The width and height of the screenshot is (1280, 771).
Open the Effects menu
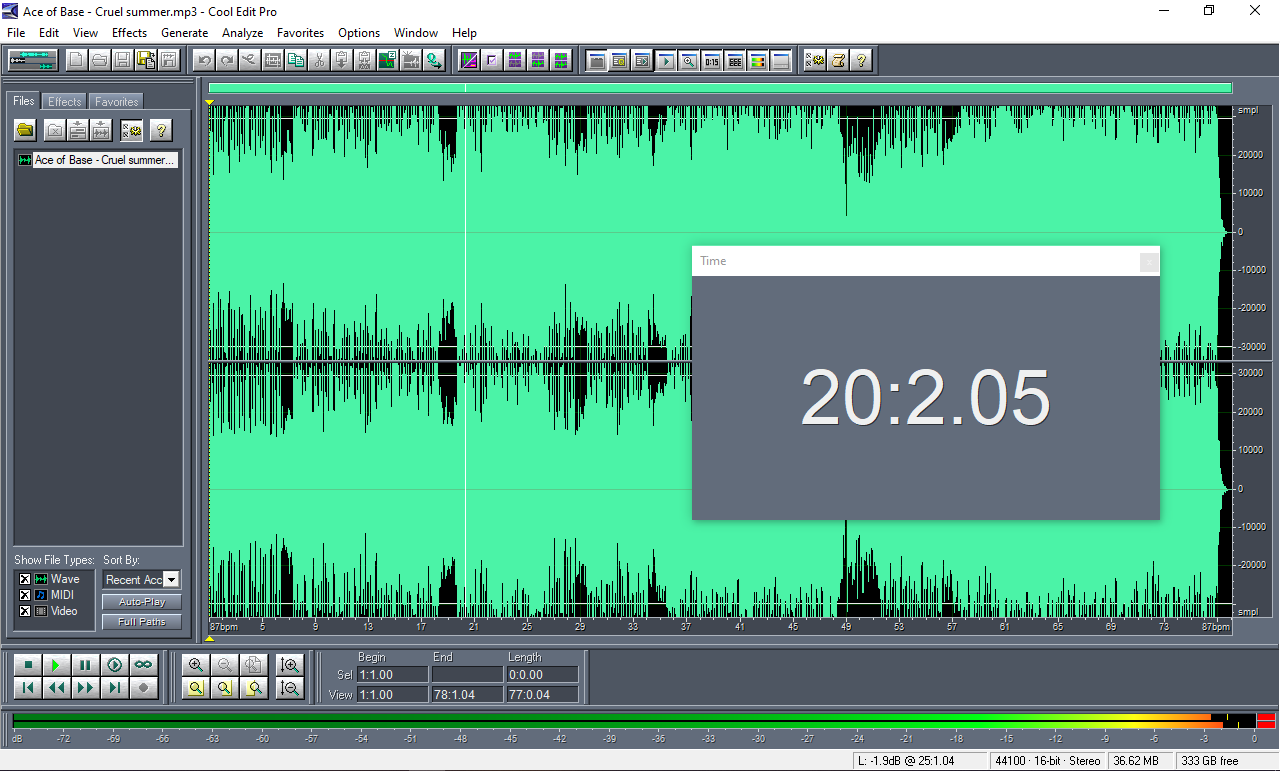(129, 33)
